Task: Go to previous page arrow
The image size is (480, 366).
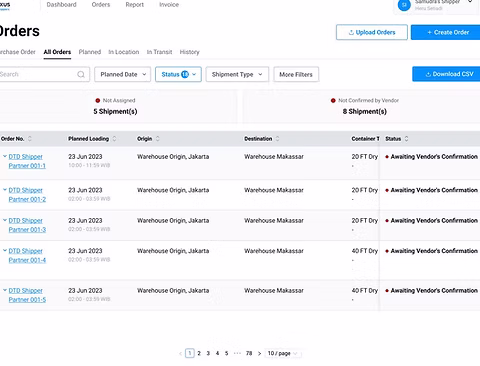Action: pyautogui.click(x=180, y=353)
